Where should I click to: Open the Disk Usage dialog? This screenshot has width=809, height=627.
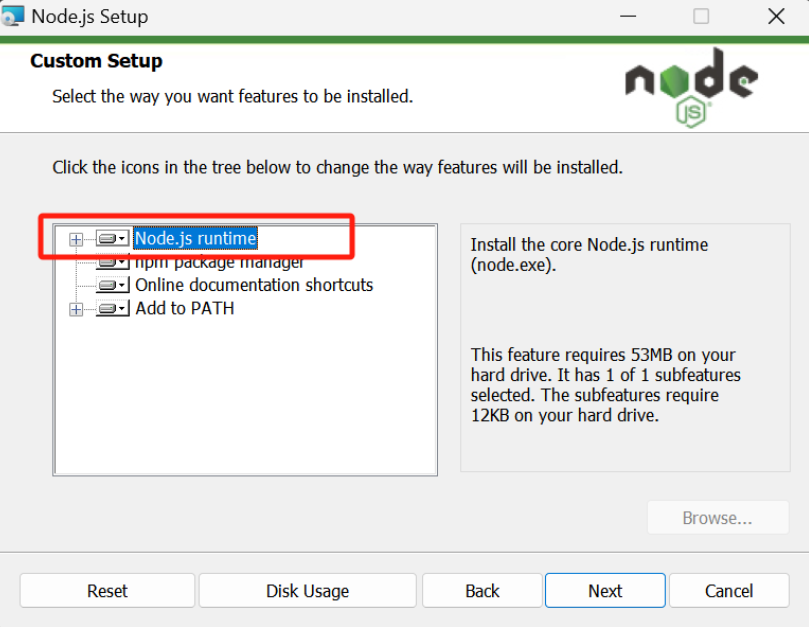[x=307, y=591]
